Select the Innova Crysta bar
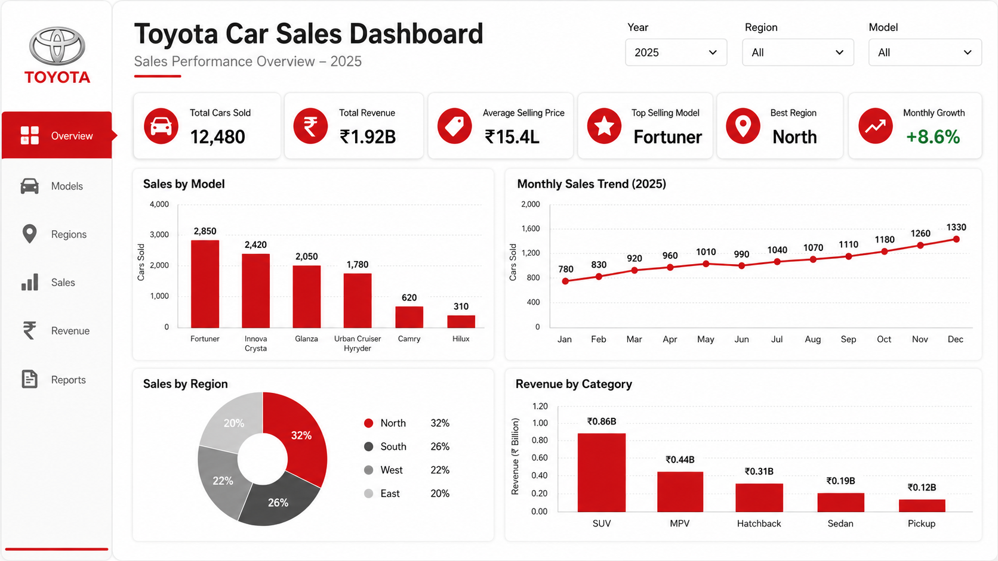The height and width of the screenshot is (561, 998). (256, 291)
